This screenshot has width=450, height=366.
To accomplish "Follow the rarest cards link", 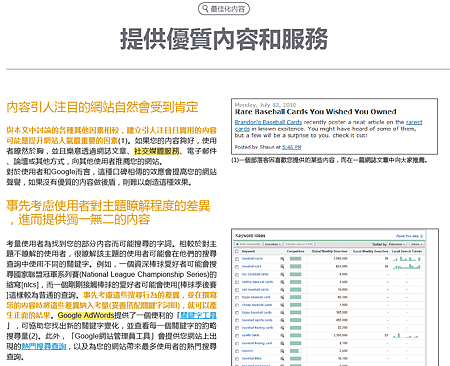I will click(414, 122).
